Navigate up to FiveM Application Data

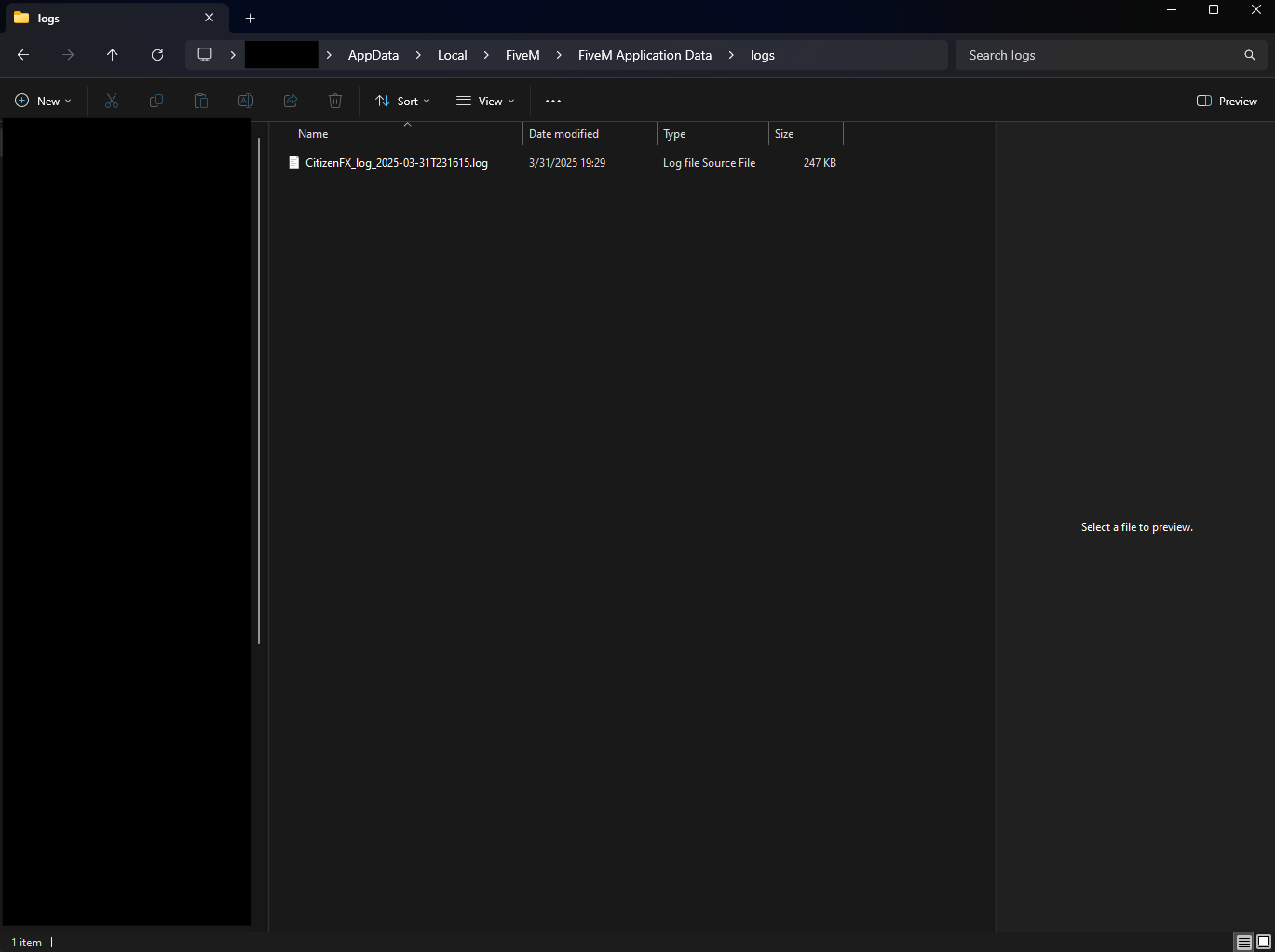(x=112, y=55)
